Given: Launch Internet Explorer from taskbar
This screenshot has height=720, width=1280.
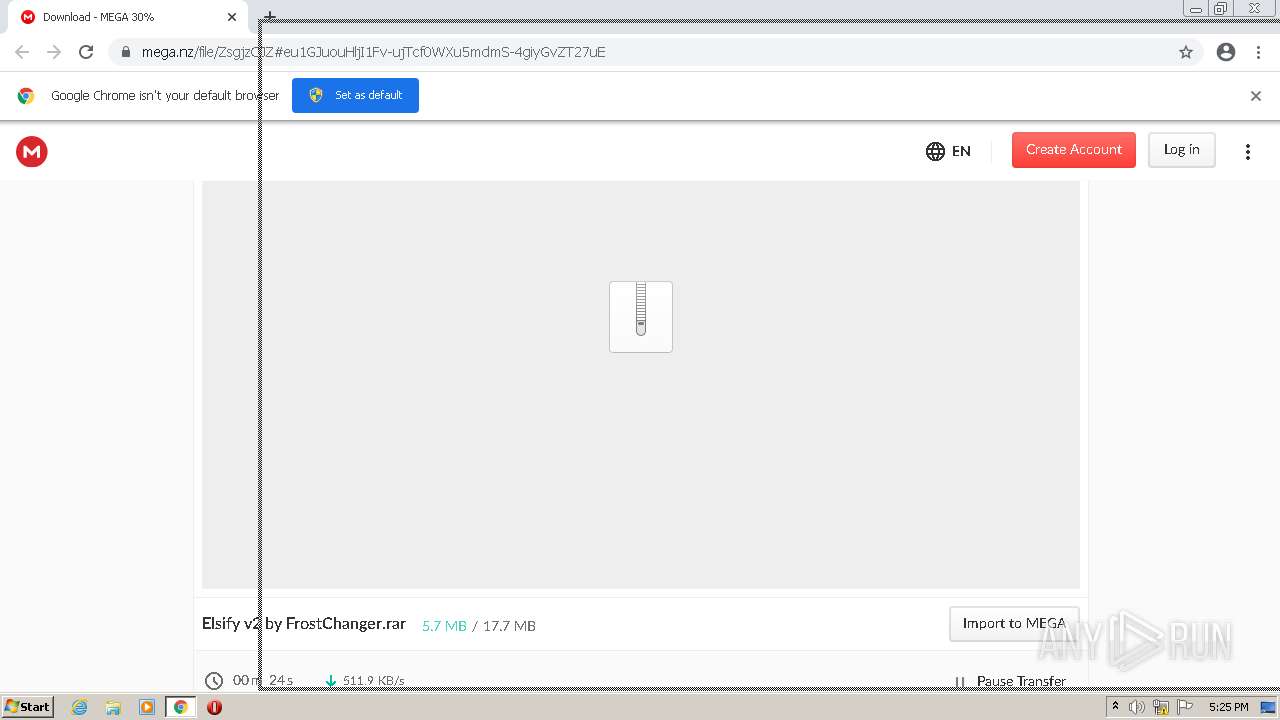Looking at the screenshot, I should 80,707.
